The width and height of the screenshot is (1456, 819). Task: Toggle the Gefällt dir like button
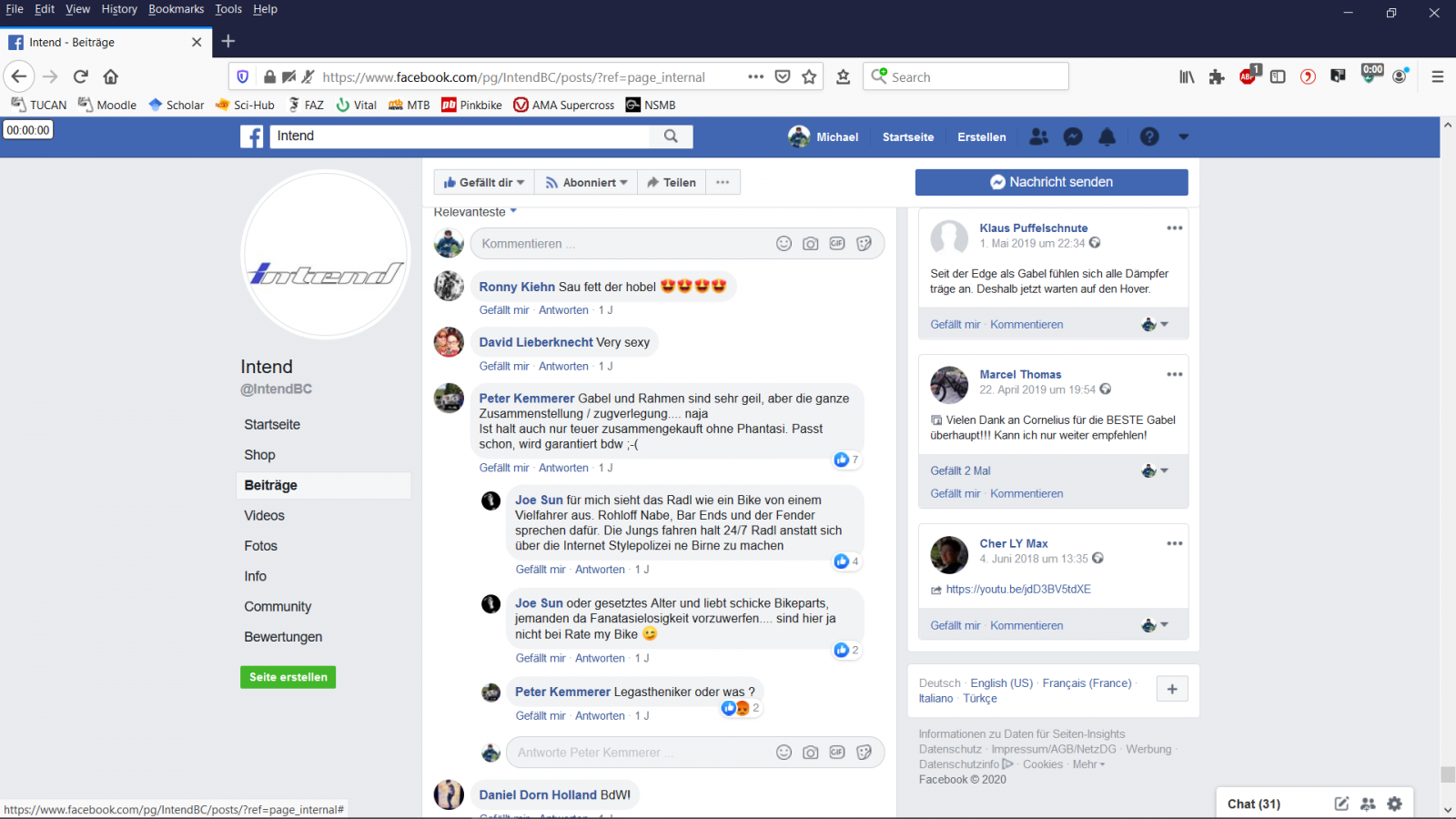483,183
